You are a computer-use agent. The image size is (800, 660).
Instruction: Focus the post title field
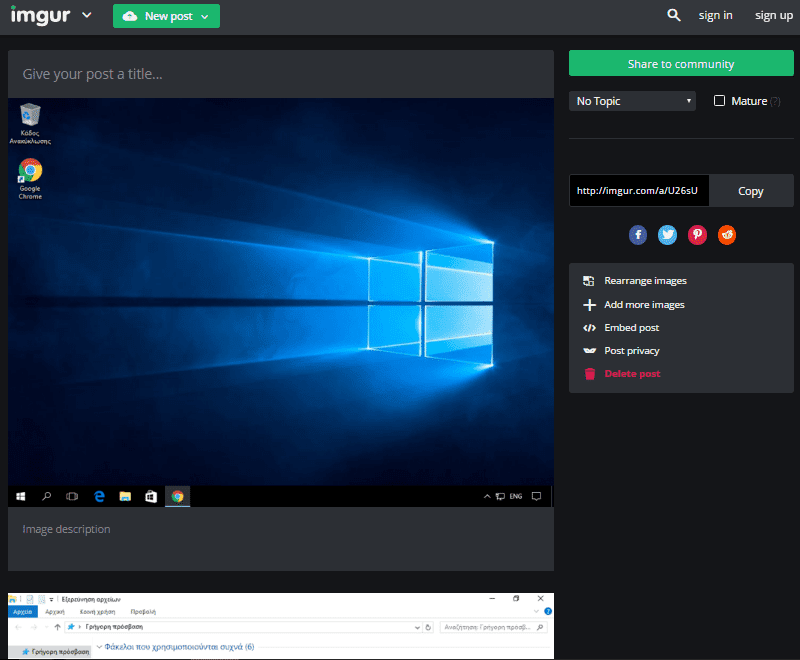281,74
